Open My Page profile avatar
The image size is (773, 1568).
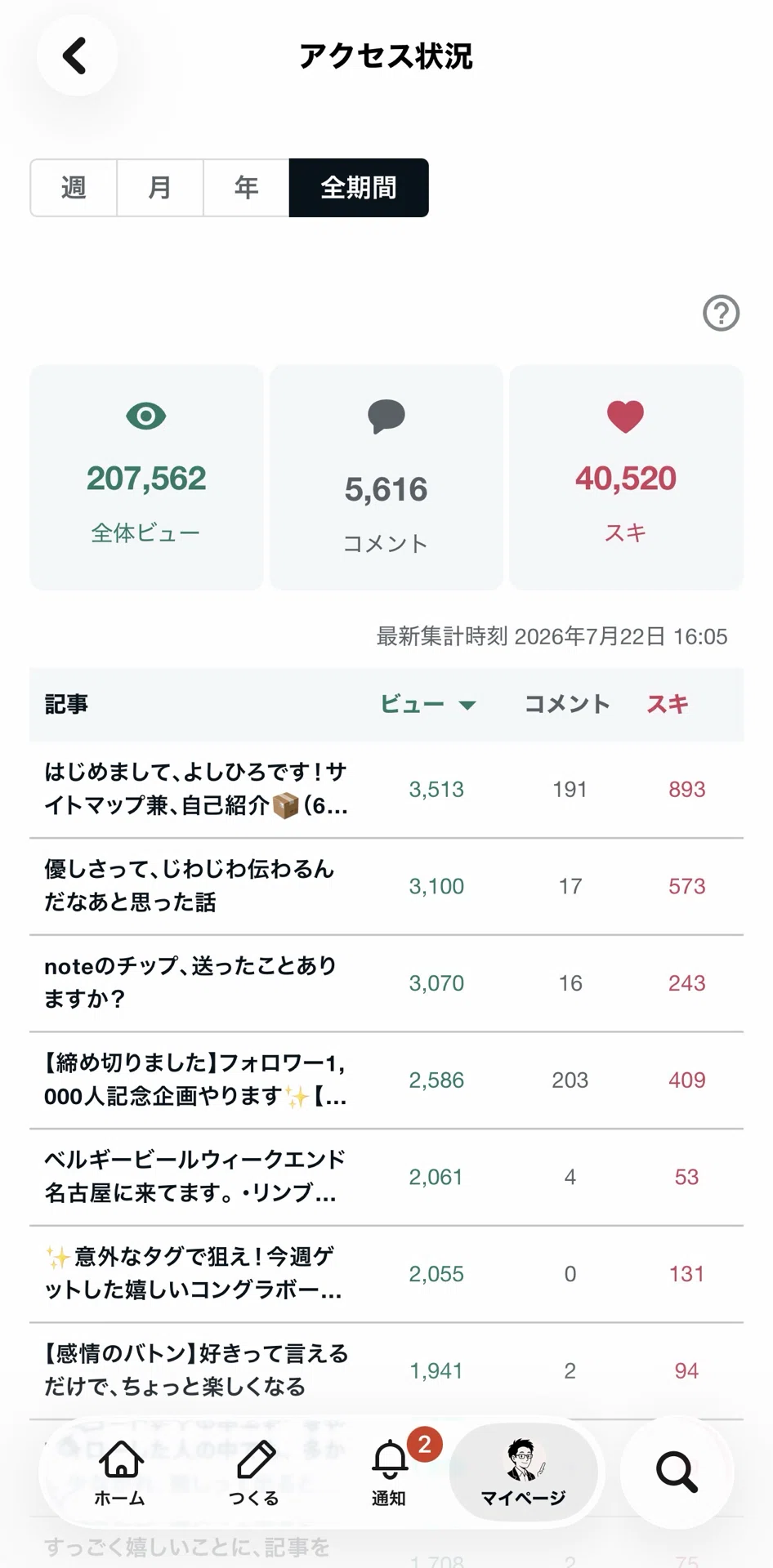pos(523,1472)
